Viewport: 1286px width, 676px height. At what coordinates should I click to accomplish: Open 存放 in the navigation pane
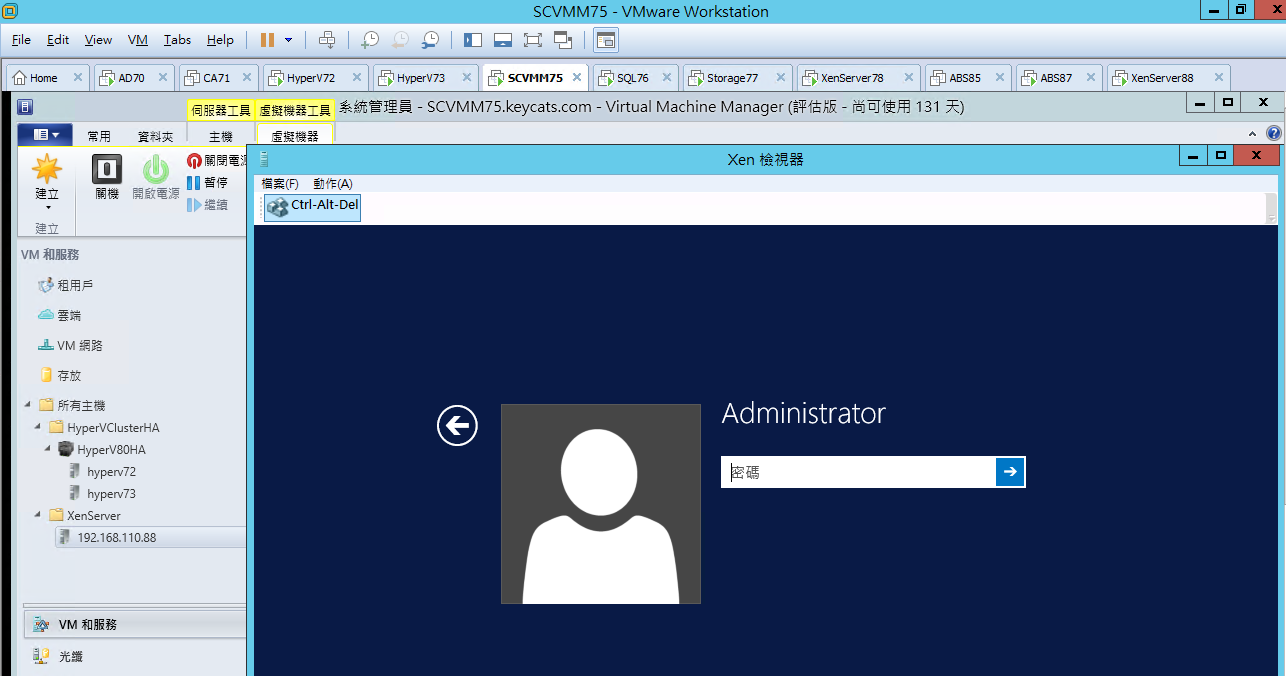tap(60, 375)
